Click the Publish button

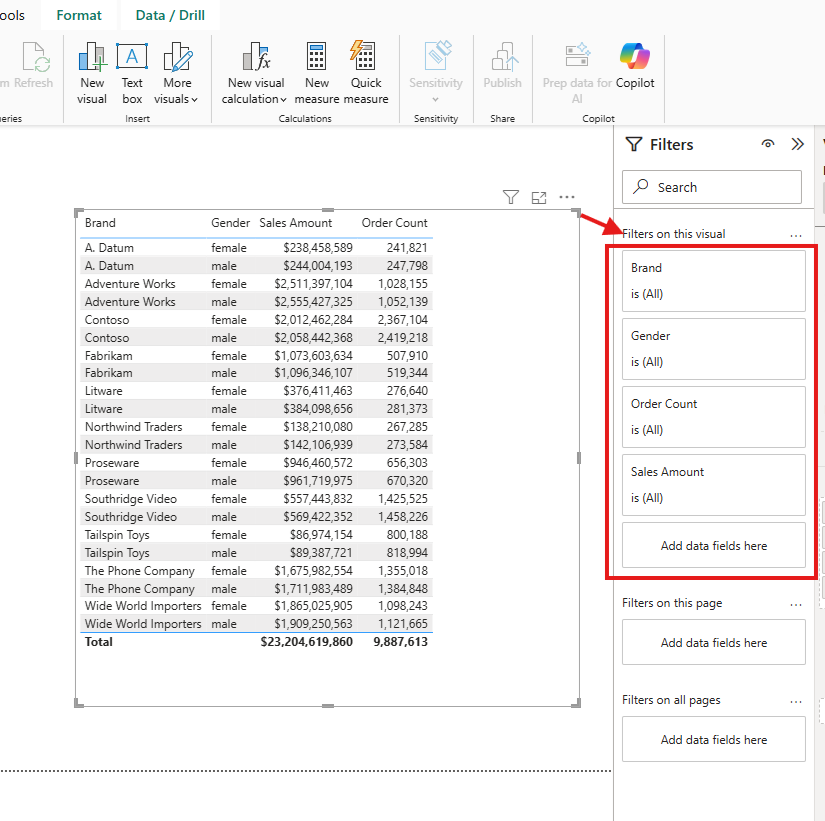pyautogui.click(x=502, y=66)
